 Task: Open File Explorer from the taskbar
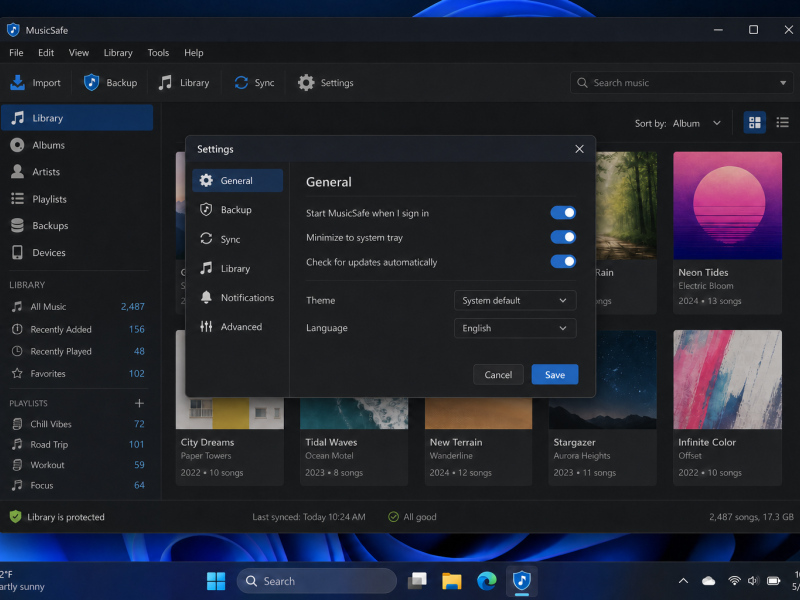tap(452, 581)
